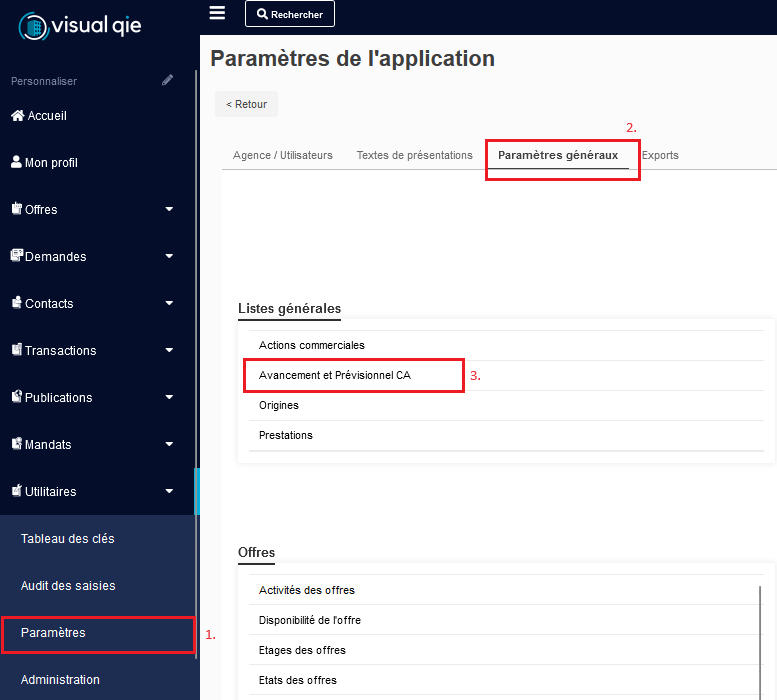The height and width of the screenshot is (700, 777).
Task: Open Paramètres in the sidebar
Action: [54, 633]
